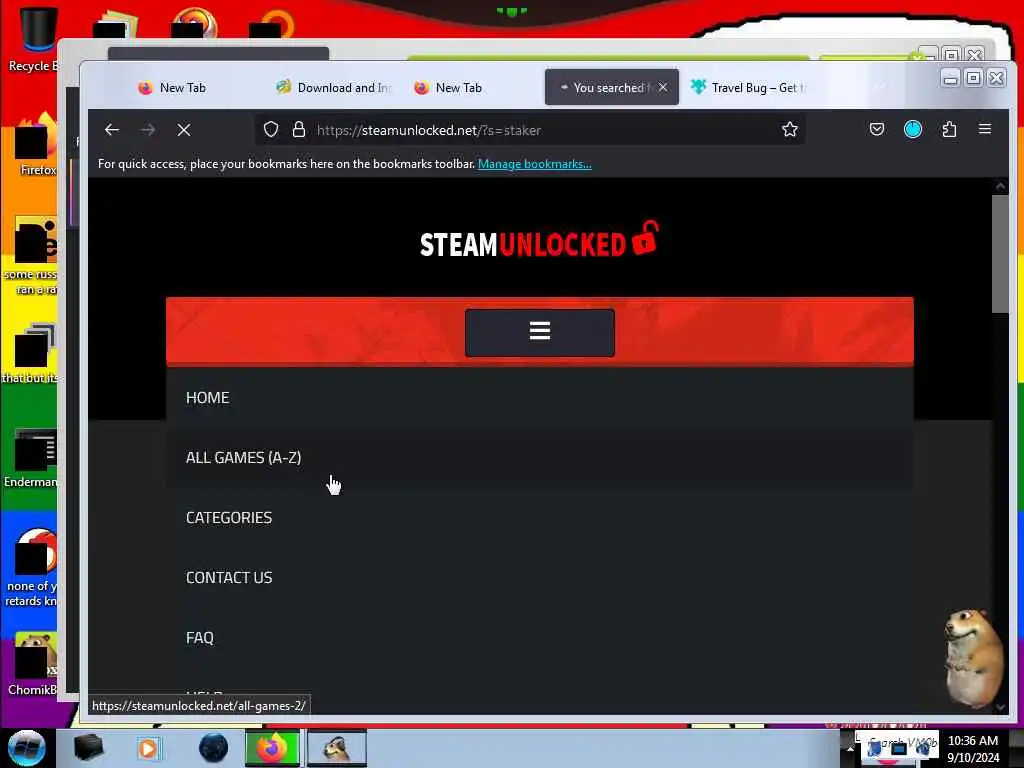This screenshot has width=1024, height=768.
Task: Toggle the SteamUnlocked navigation hamburger button
Action: click(x=539, y=332)
